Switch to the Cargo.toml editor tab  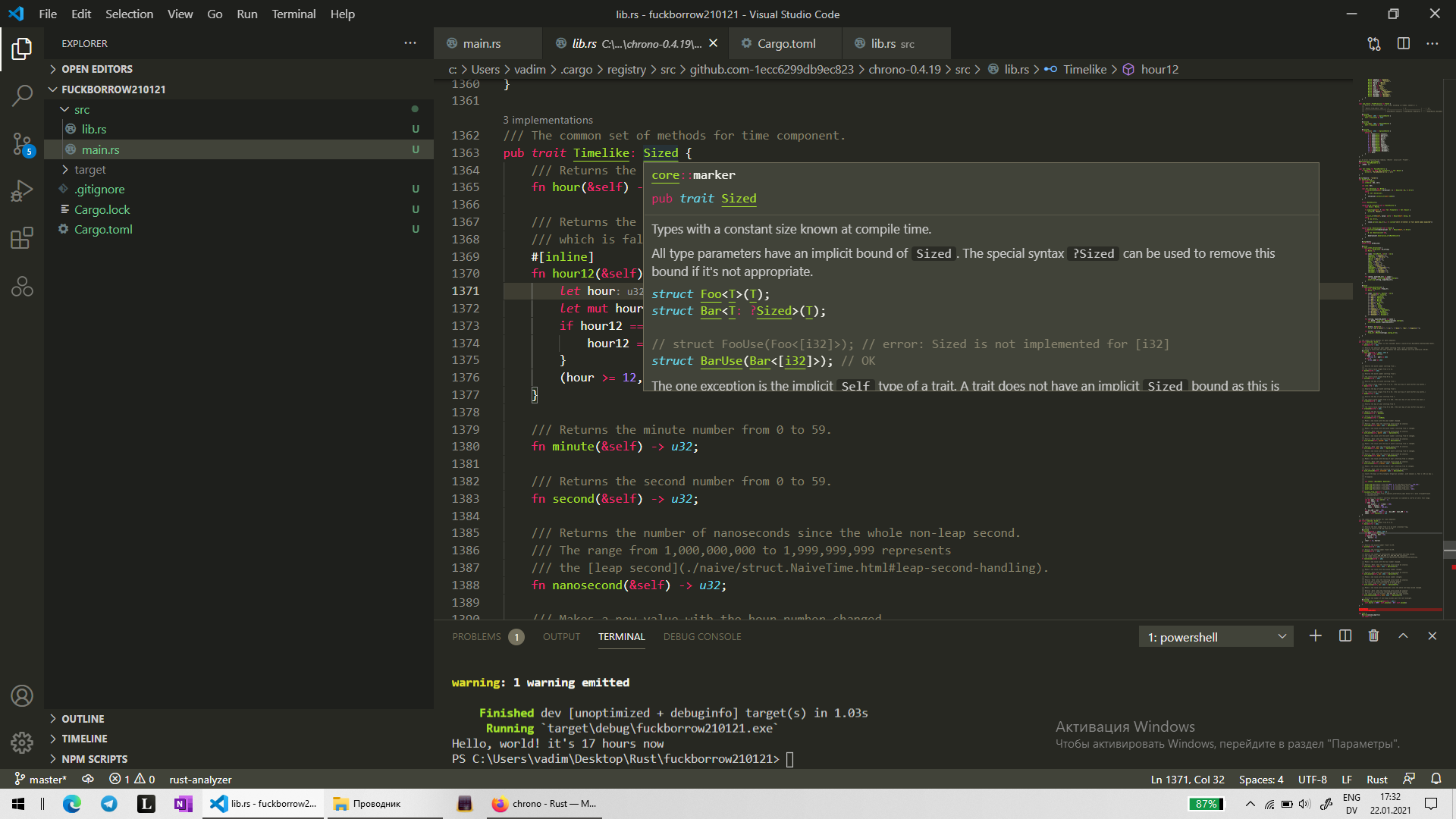(786, 43)
